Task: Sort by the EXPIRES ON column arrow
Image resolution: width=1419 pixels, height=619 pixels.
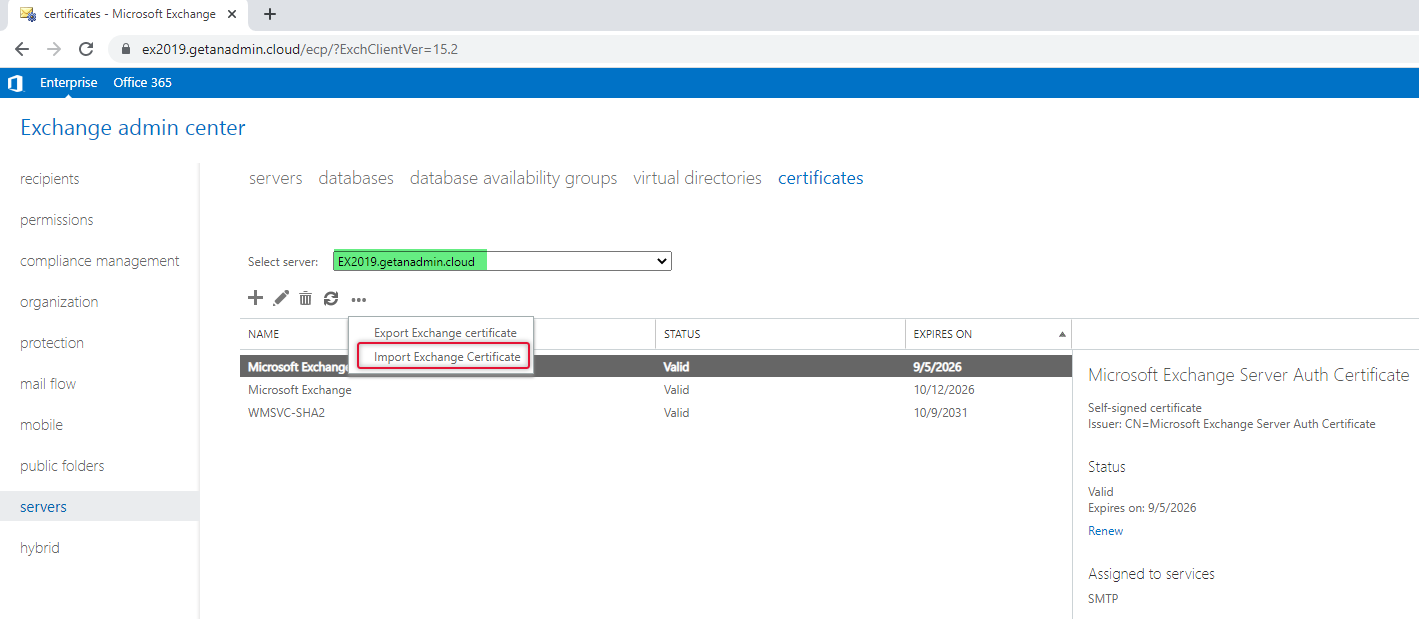Action: point(1062,334)
